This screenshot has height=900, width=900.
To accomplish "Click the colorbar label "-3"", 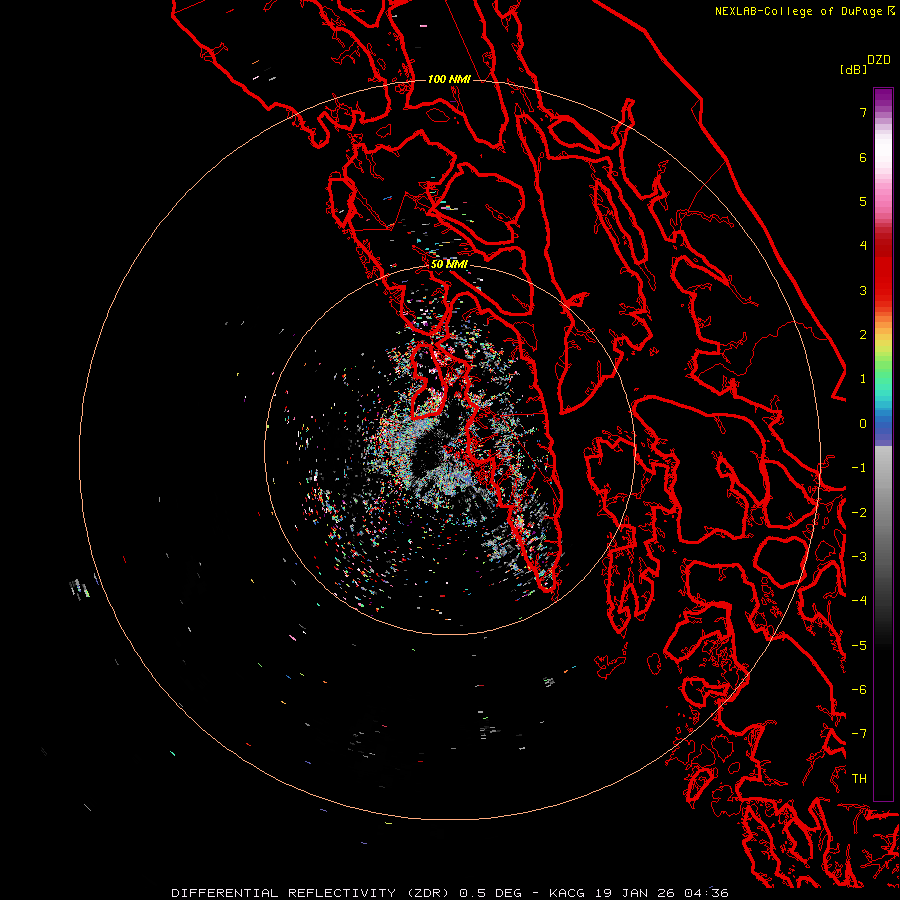I will coord(859,557).
